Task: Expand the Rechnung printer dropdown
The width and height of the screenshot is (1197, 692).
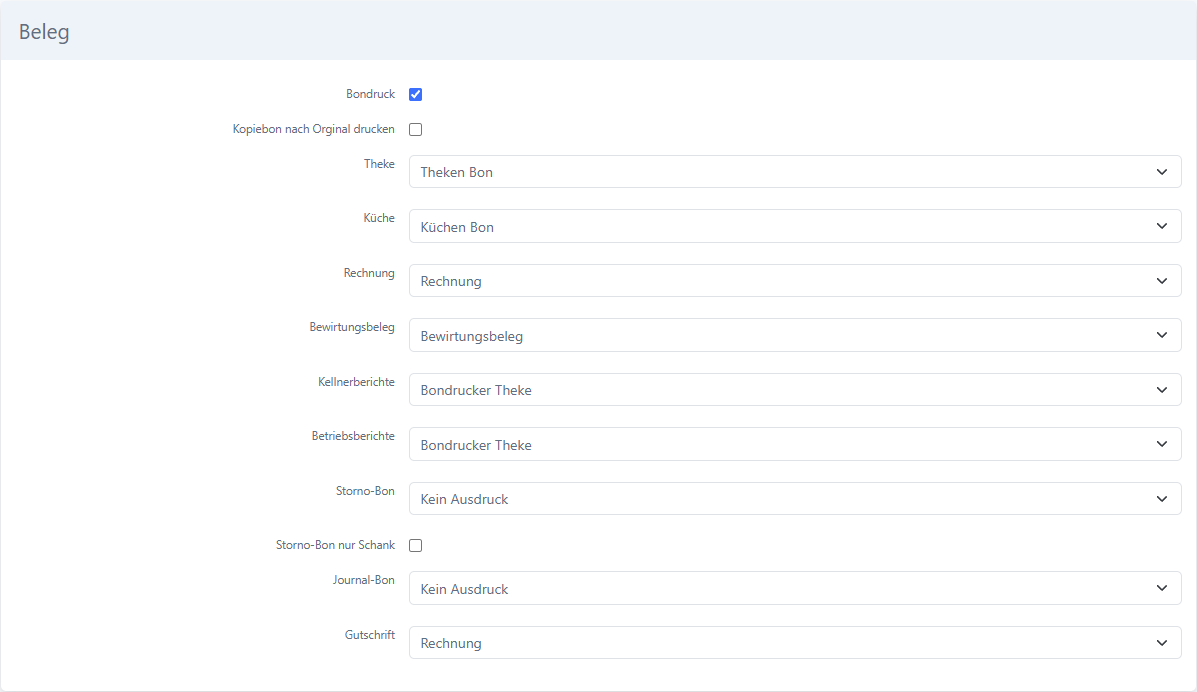Action: pos(795,281)
